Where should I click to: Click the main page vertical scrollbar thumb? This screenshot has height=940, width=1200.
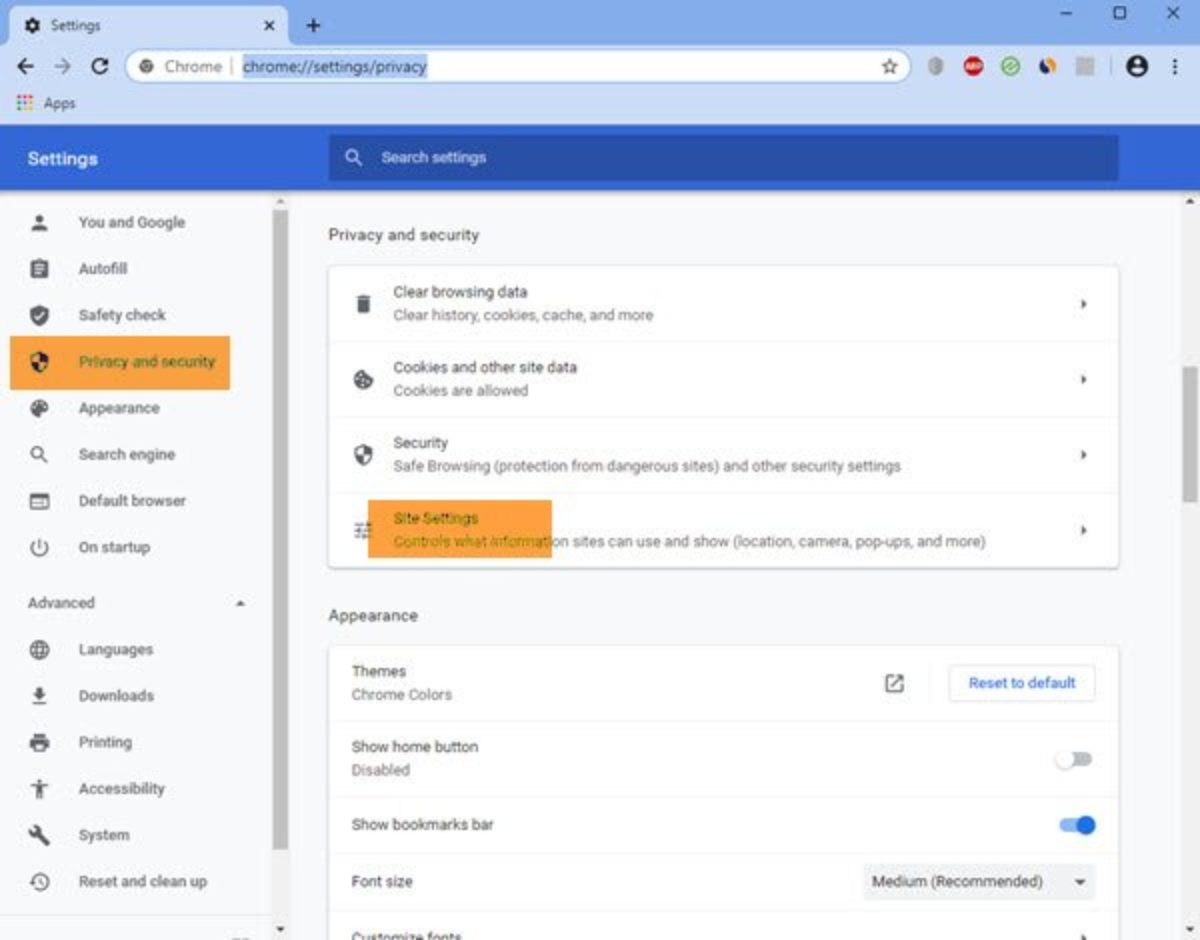coord(1190,432)
